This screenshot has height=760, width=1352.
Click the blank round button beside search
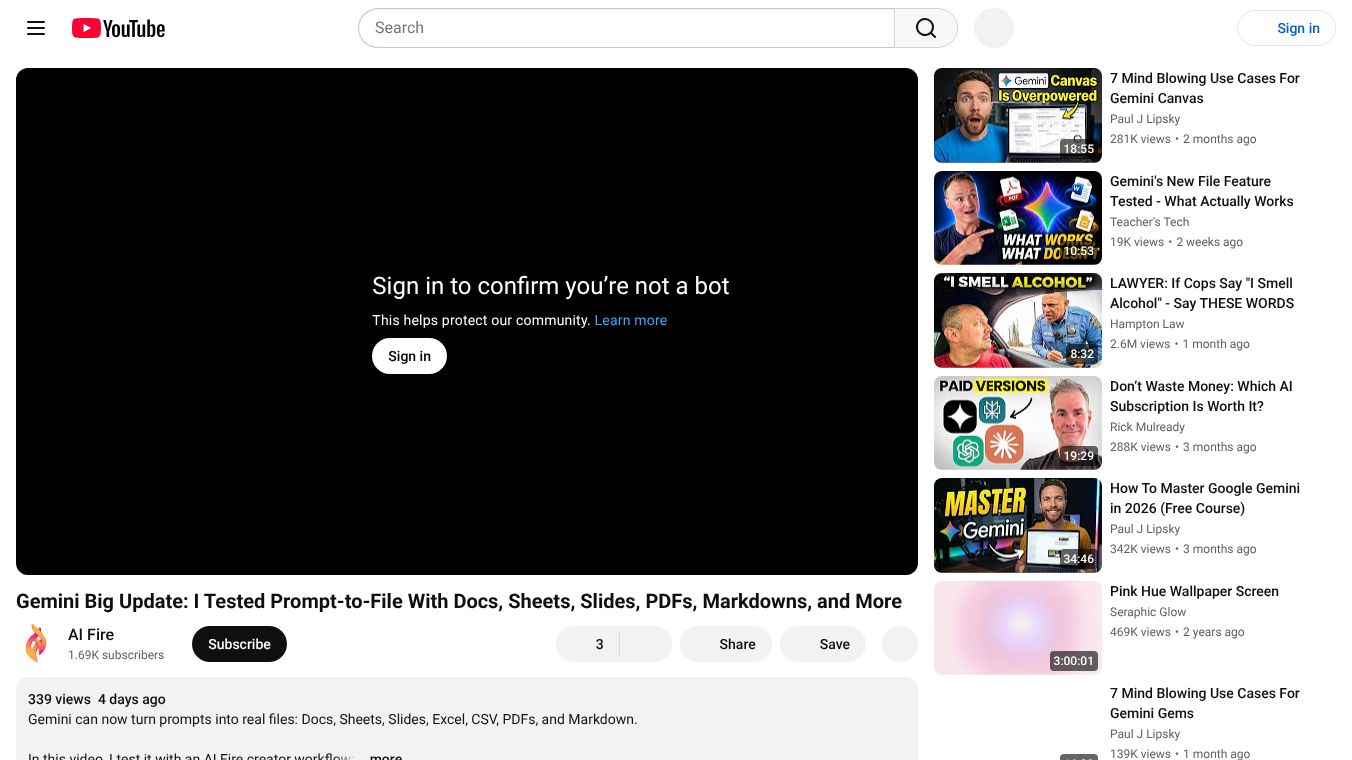tap(994, 28)
